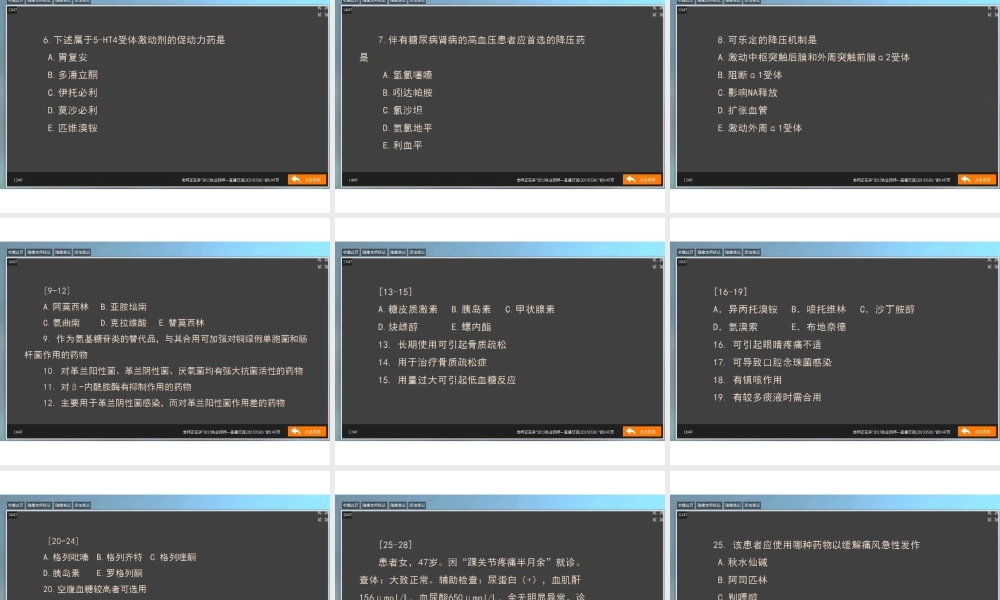This screenshot has height=600, width=1000.
Task: Expand [13-15] slide using fullscreen corner icon
Action: [x=658, y=263]
